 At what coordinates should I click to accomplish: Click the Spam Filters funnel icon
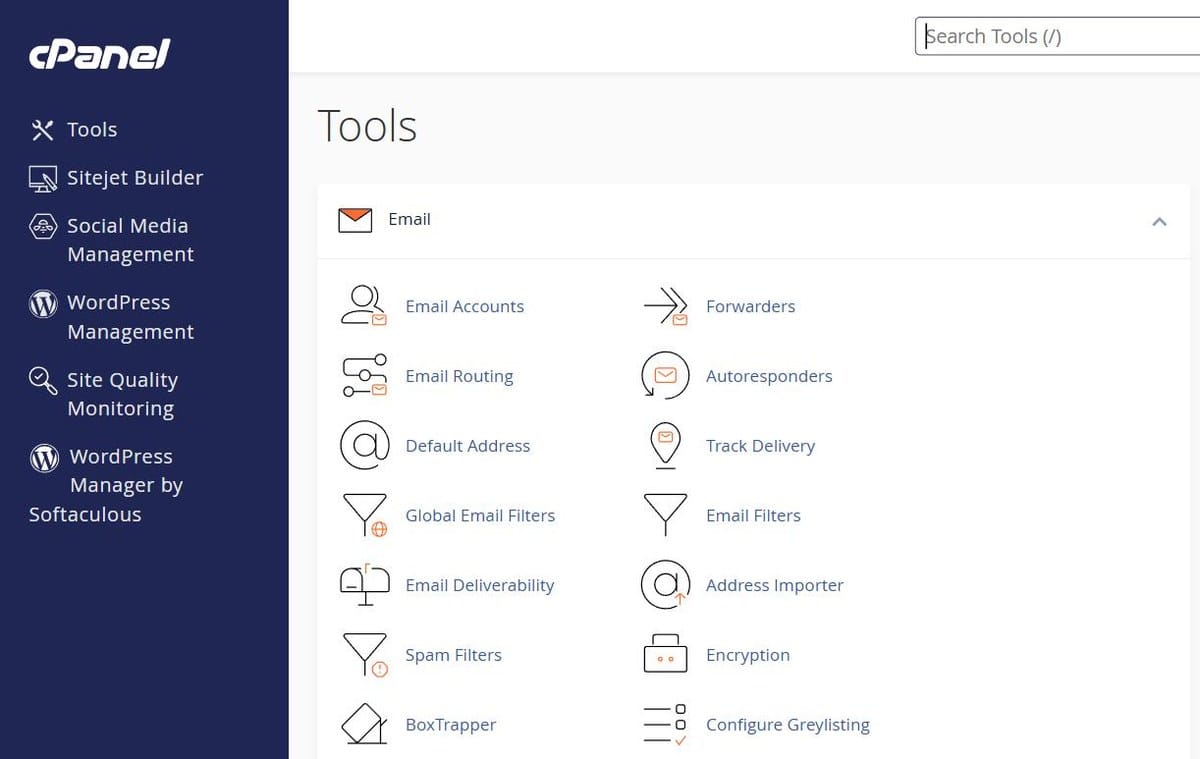tap(364, 656)
